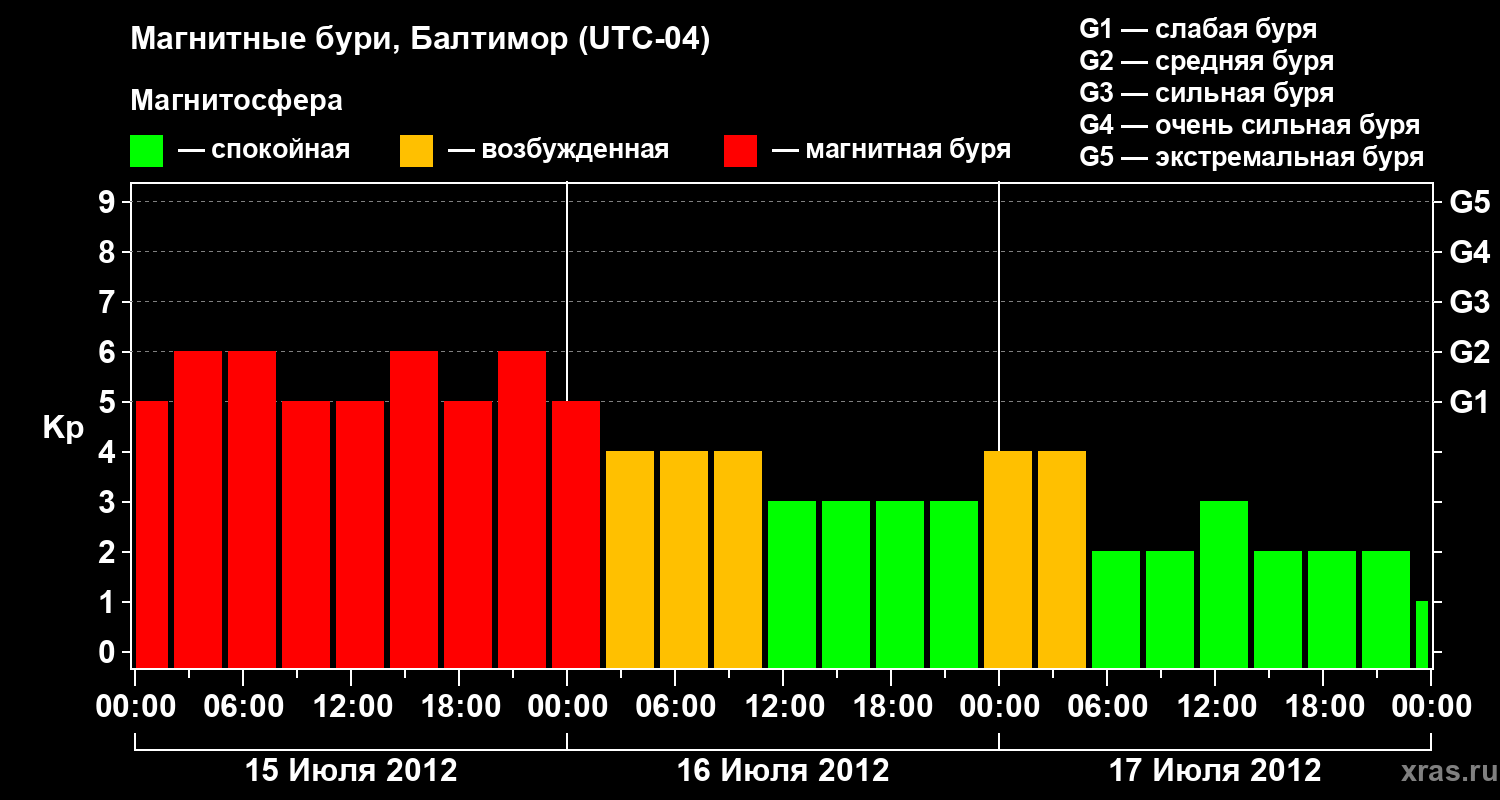This screenshot has width=1500, height=800.
Task: Click the first '00:00' label starting 15 Июля
Action: coord(136,707)
